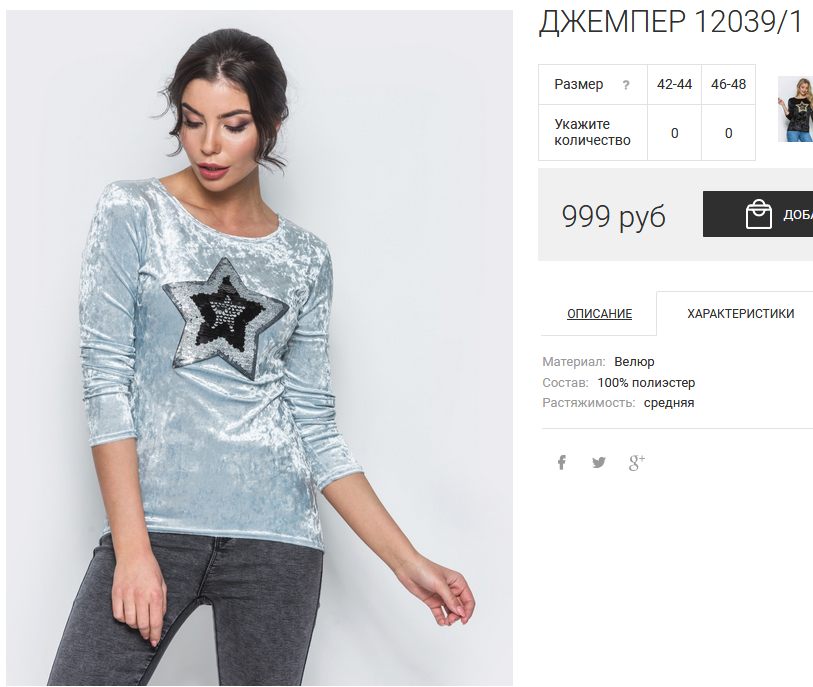The height and width of the screenshot is (687, 813).
Task: Open the ОПИСАНИЕ tab
Action: [599, 314]
